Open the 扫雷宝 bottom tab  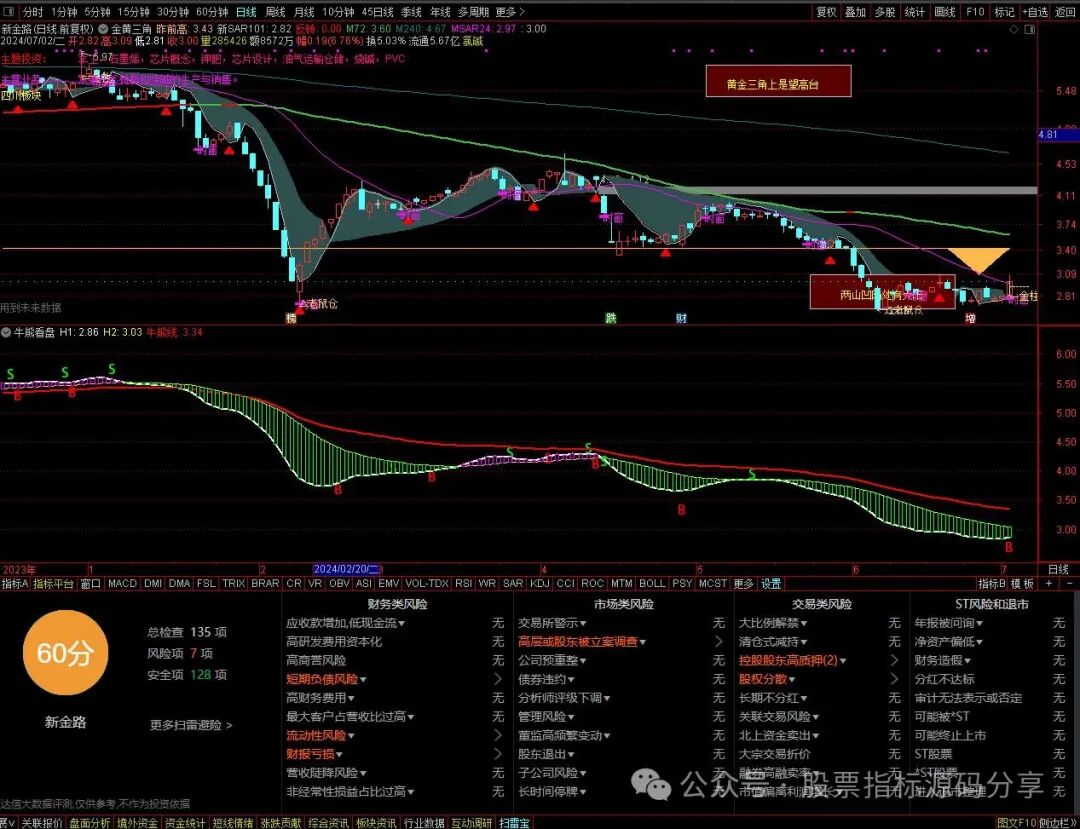[515, 823]
